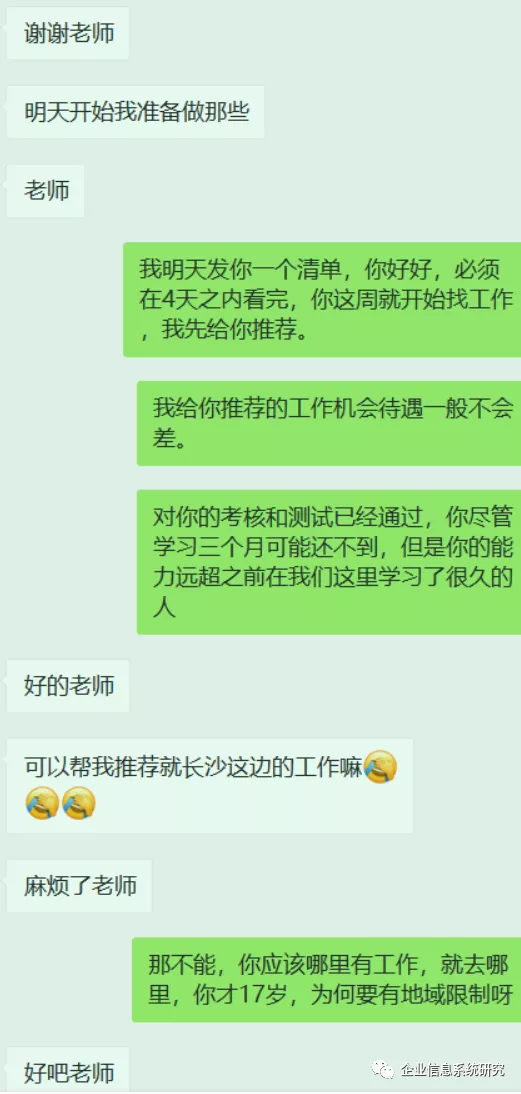Click the first crying emoji after 工作嘛

pyautogui.click(x=381, y=766)
